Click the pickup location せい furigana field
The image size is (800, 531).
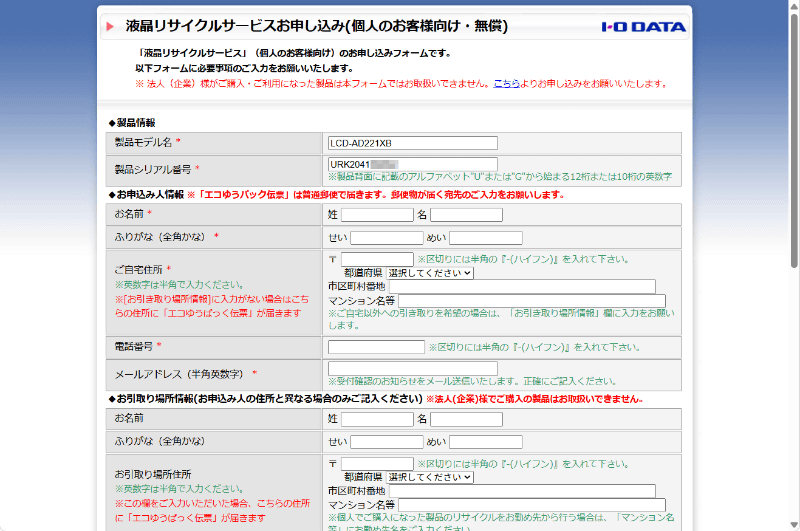tap(387, 442)
